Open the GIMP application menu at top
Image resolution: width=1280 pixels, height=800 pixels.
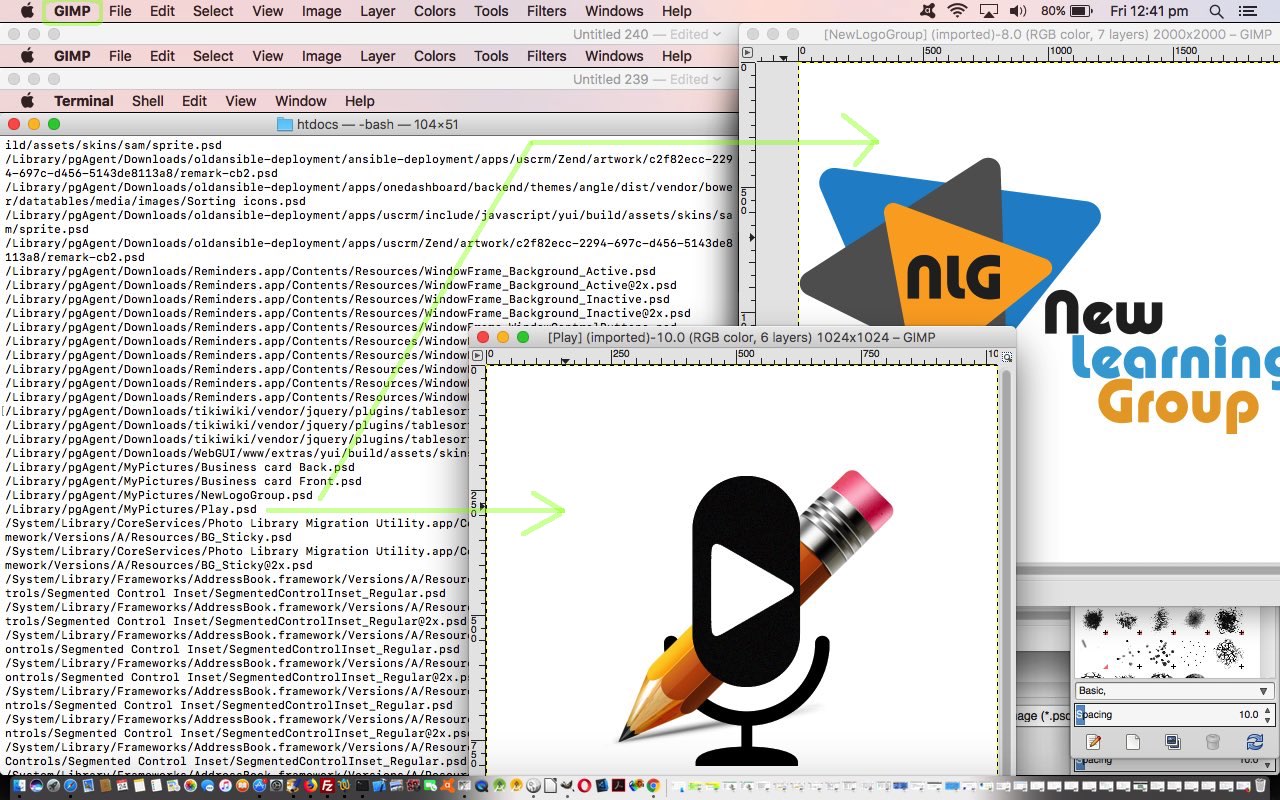tap(72, 11)
